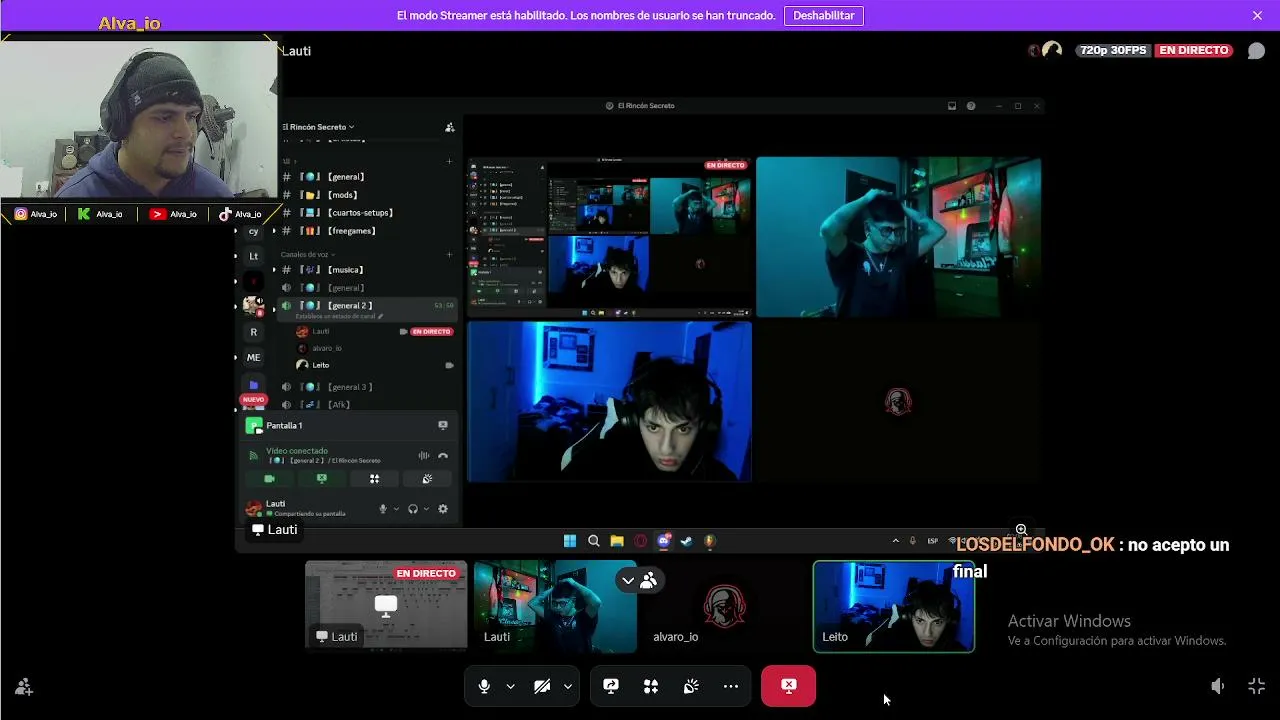Screen dimensions: 1280x720
Task: Open File Explorer from the shared taskbar
Action: [x=617, y=541]
